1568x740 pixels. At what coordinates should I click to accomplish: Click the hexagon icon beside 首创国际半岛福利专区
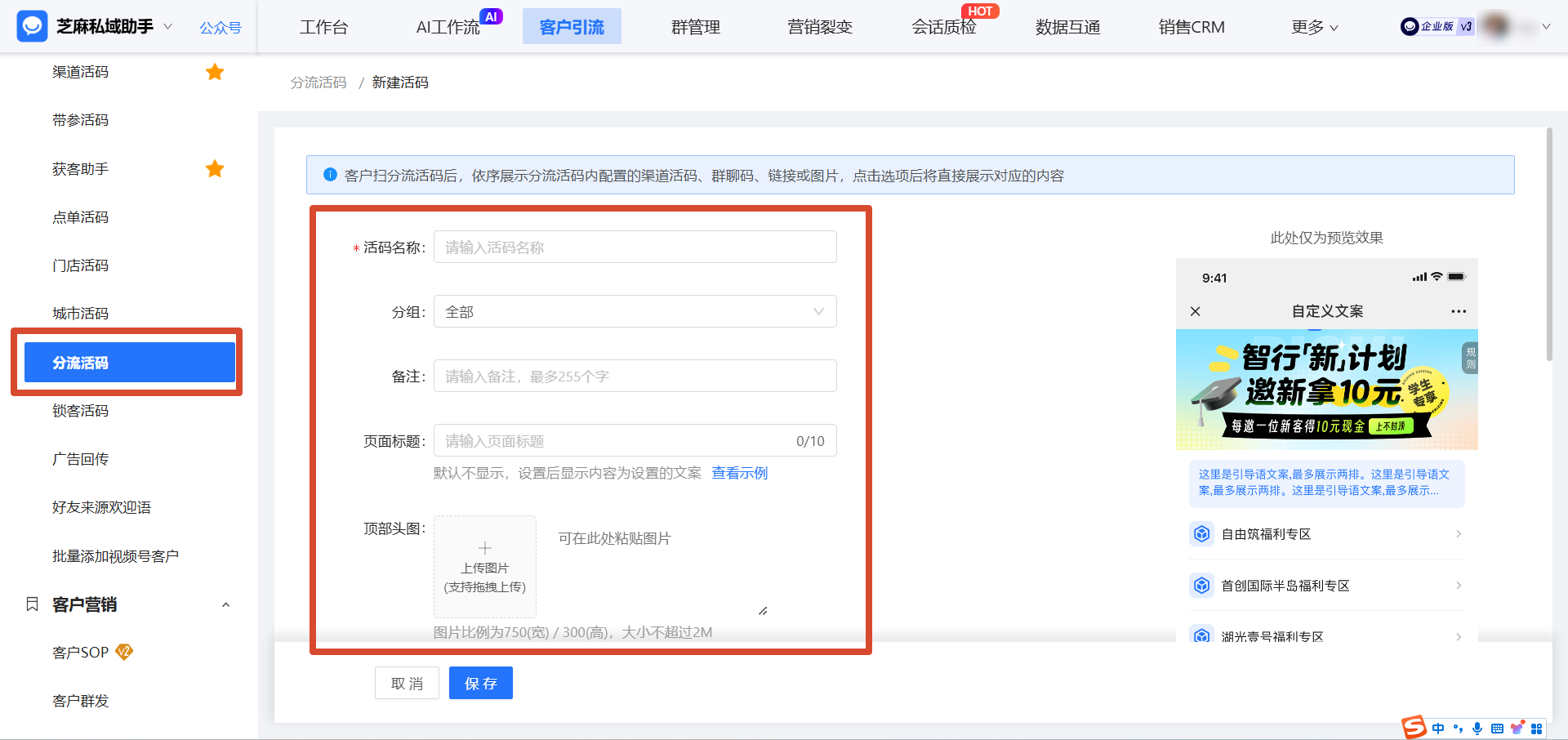tap(1201, 586)
